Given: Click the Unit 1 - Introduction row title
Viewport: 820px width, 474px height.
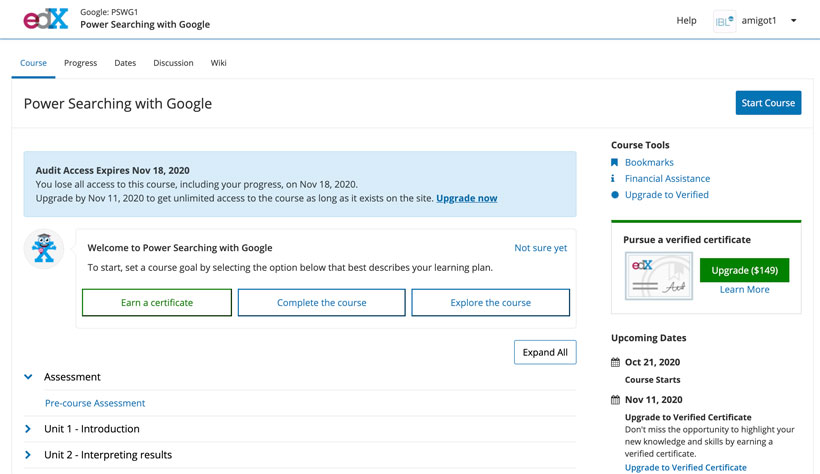Looking at the screenshot, I should 92,429.
